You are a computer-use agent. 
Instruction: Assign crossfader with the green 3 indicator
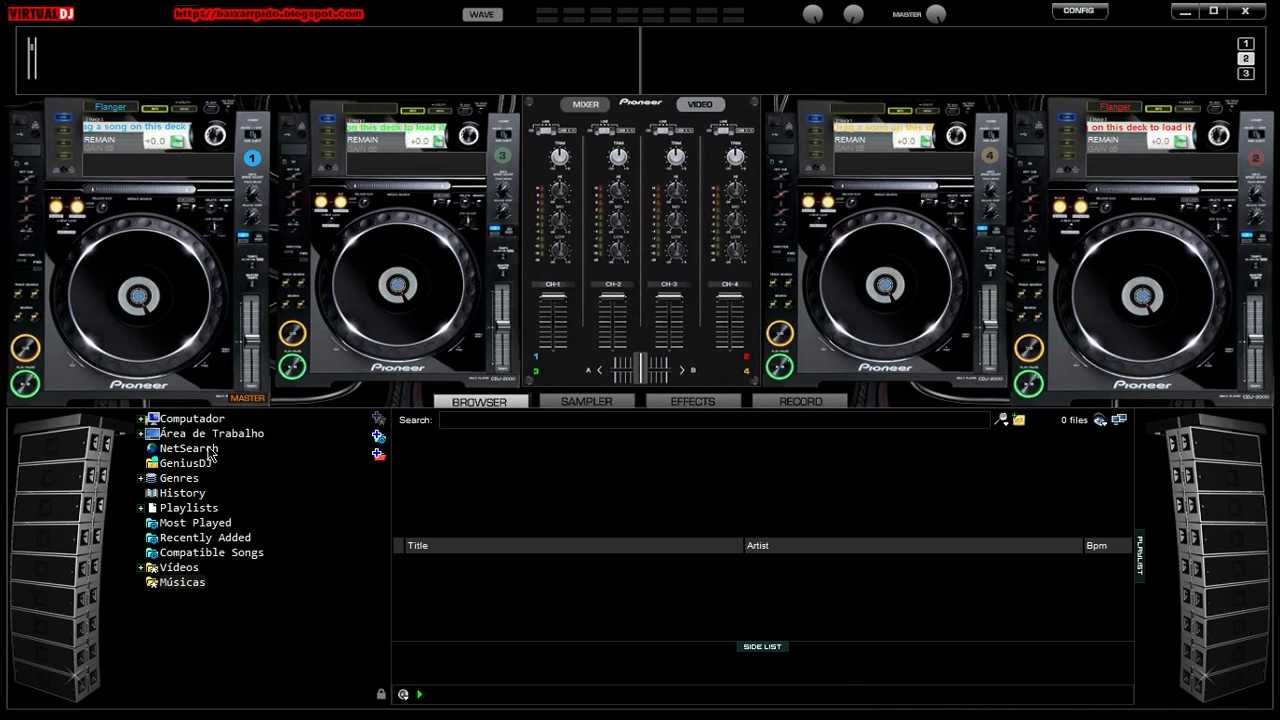point(536,372)
